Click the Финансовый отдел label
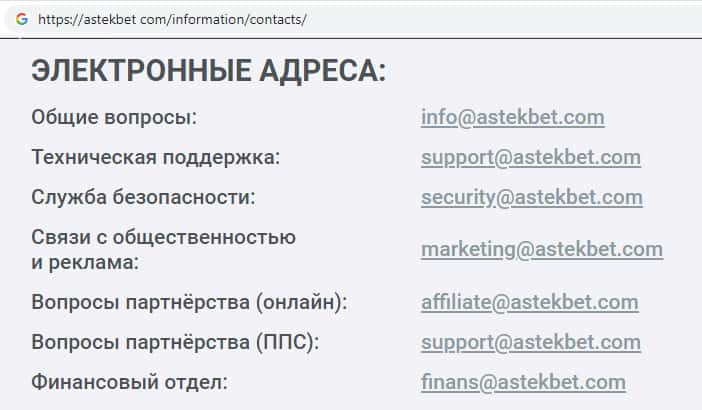 click(130, 382)
